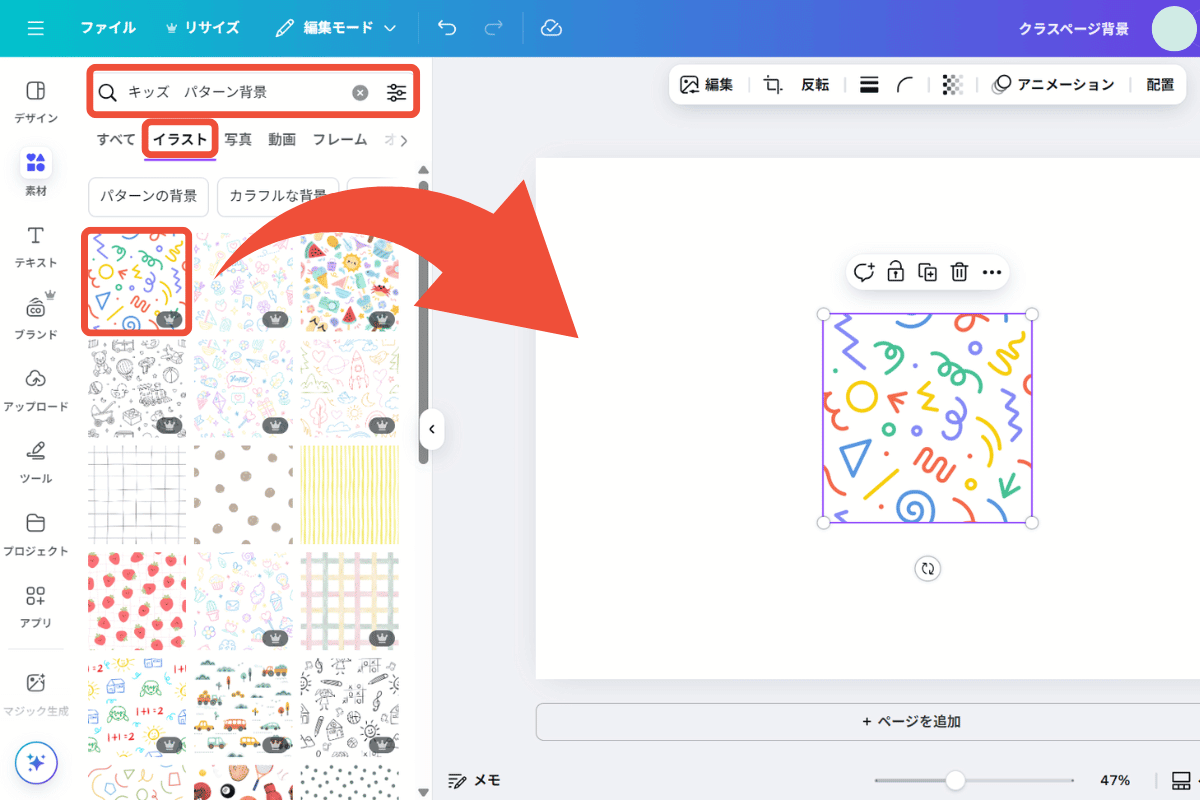Collapse the side panel with arrow handle
Image resolution: width=1200 pixels, height=800 pixels.
[x=431, y=429]
